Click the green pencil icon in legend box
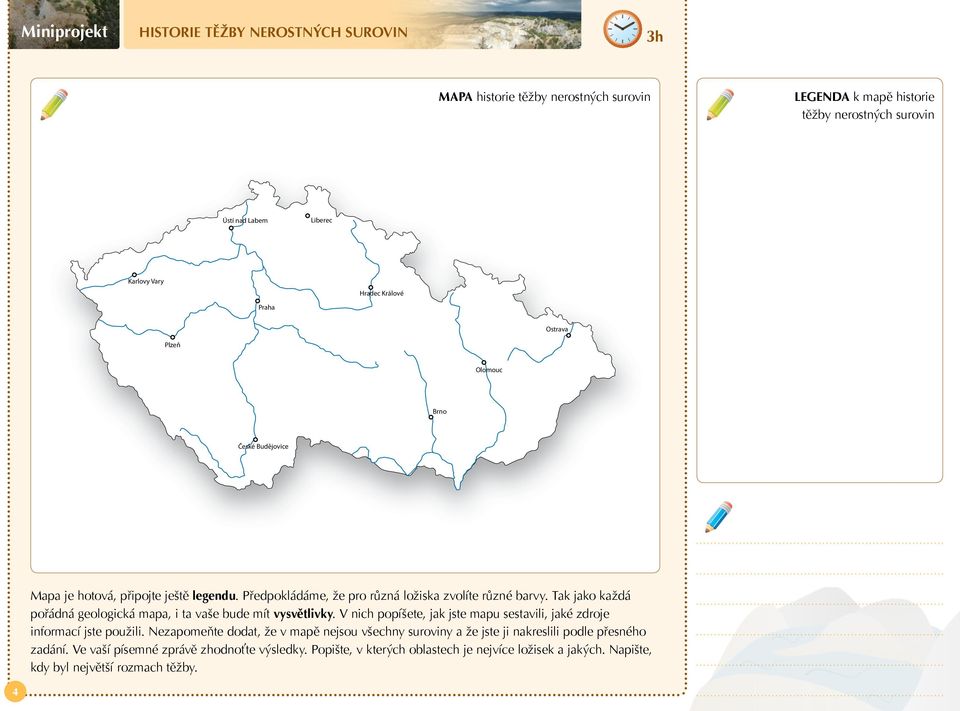The image size is (960, 711). pos(720,105)
